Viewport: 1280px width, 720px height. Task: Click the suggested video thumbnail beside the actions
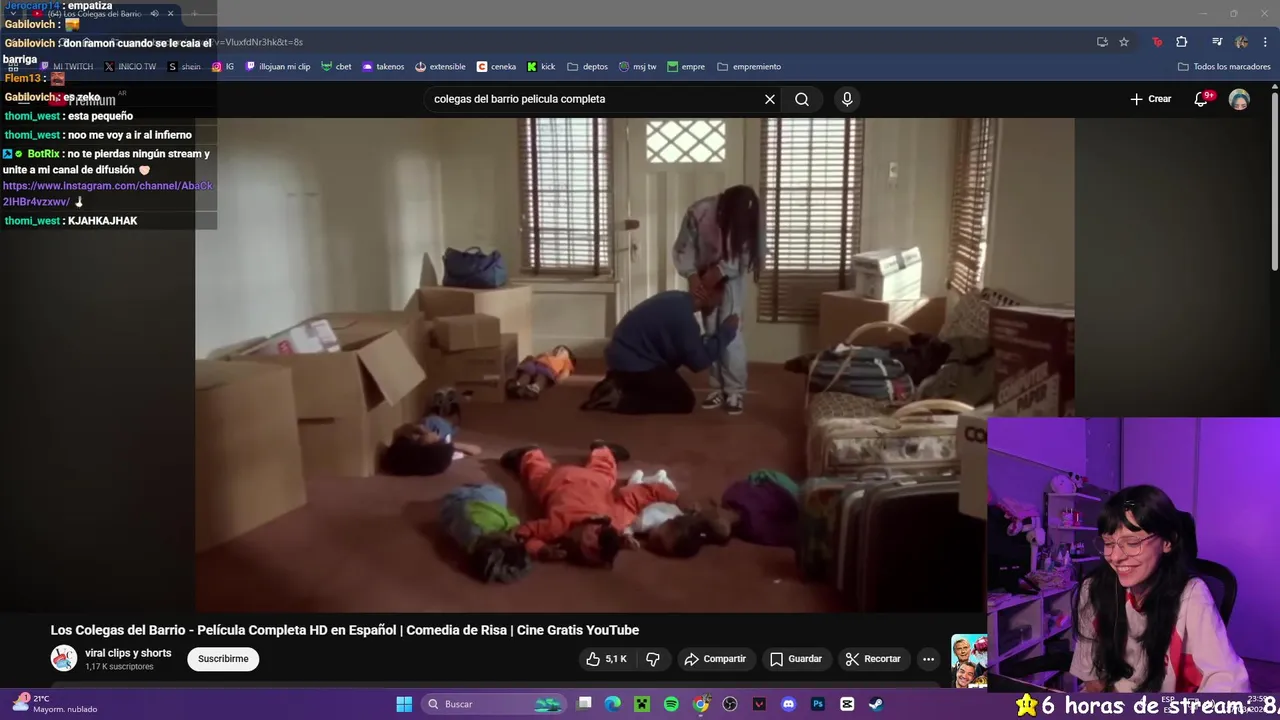(968, 662)
